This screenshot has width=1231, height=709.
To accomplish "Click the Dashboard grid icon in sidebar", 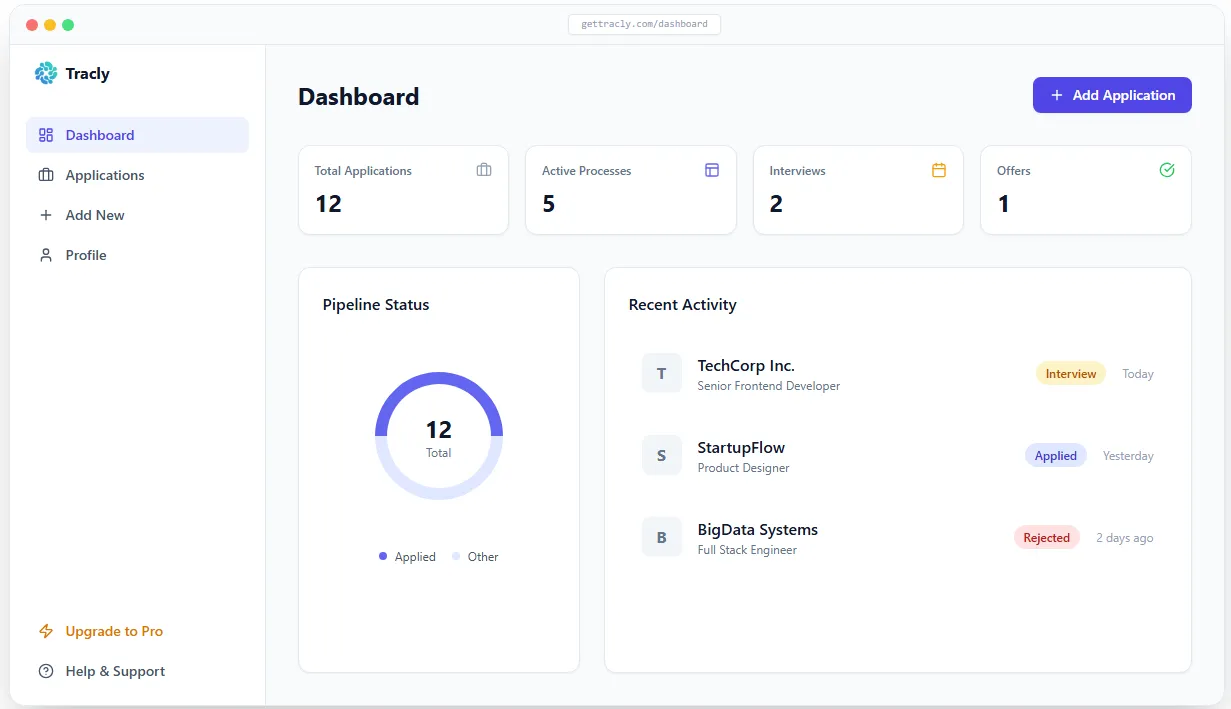I will pyautogui.click(x=46, y=135).
